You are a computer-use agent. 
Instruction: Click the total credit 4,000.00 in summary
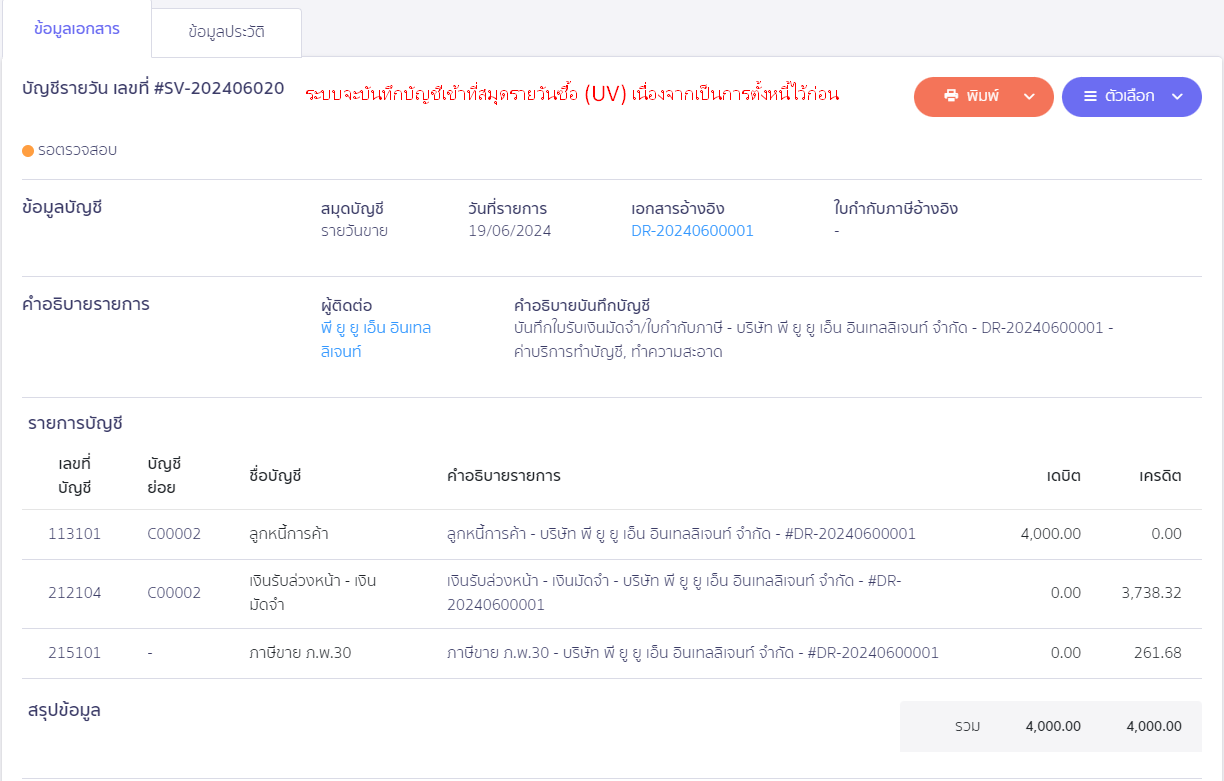[1154, 726]
